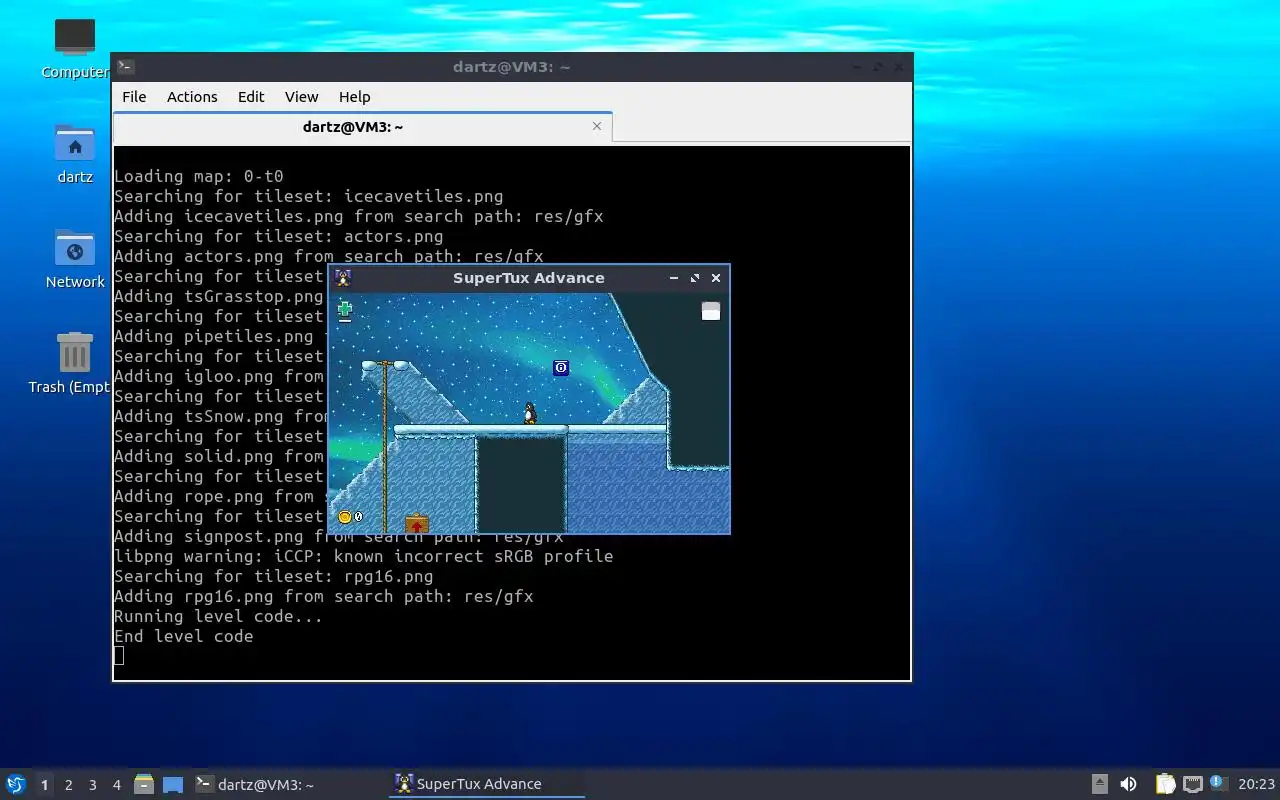Click the libpng warning iCCP line
Image resolution: width=1280 pixels, height=800 pixels.
point(364,556)
